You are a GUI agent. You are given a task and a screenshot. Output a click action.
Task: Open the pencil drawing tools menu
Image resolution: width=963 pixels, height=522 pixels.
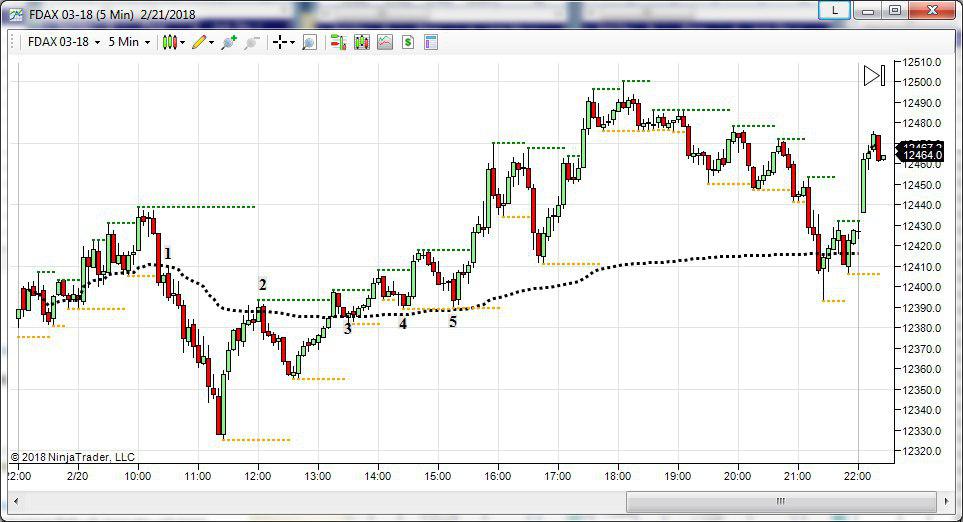203,42
